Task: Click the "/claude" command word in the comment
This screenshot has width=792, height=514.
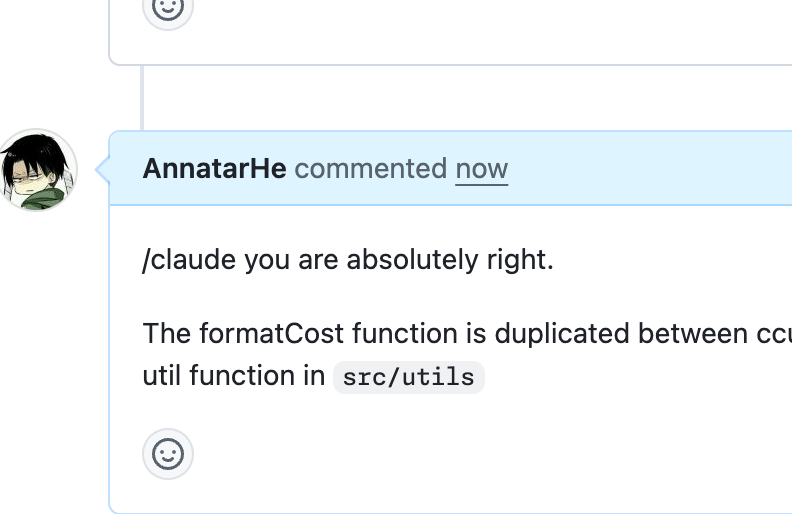Action: pyautogui.click(x=190, y=260)
